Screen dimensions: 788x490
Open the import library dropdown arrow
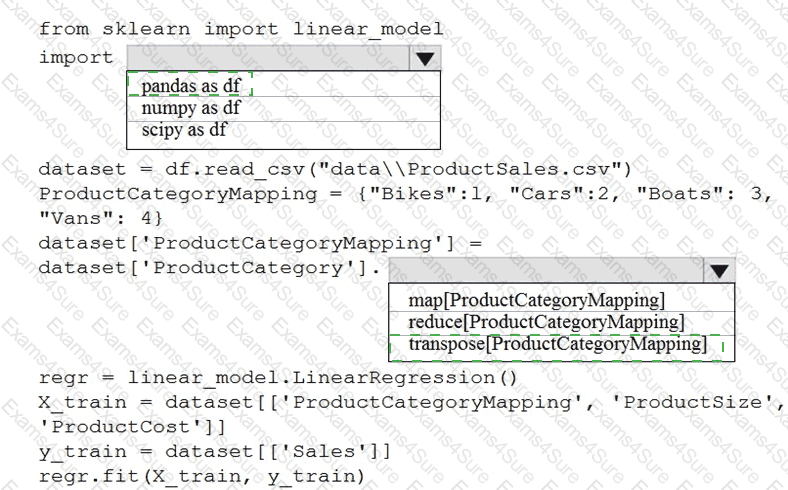(425, 58)
